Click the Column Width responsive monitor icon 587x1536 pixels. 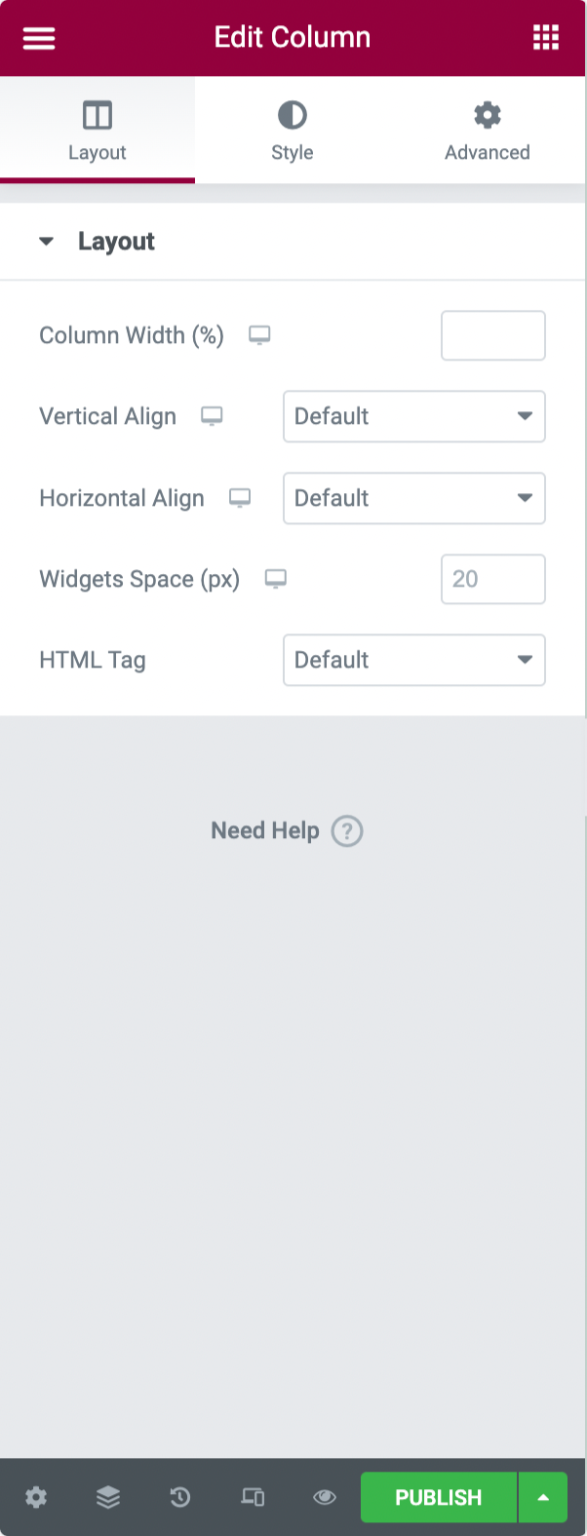click(259, 336)
